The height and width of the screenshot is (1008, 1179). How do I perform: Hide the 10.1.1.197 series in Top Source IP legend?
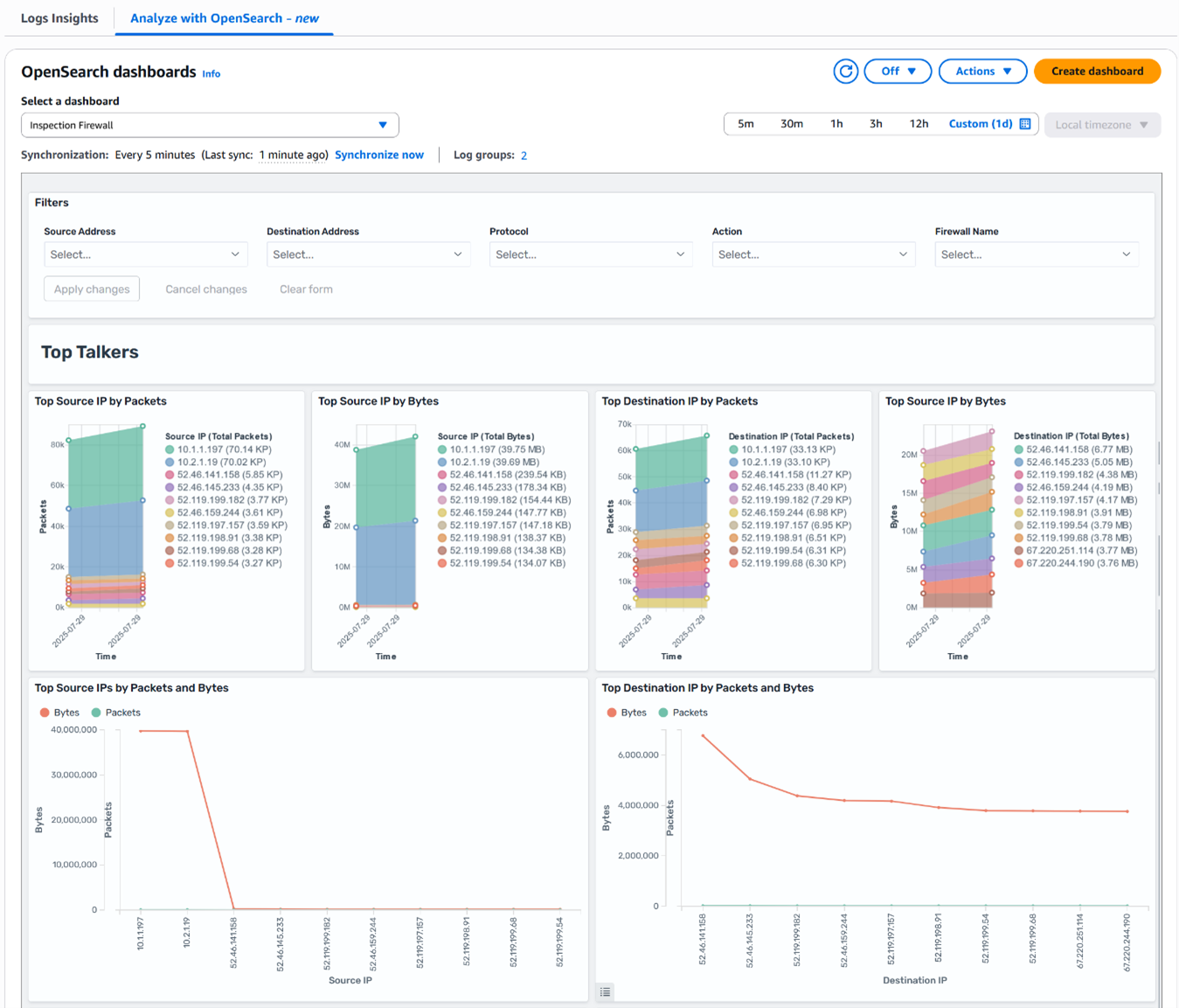pos(218,448)
